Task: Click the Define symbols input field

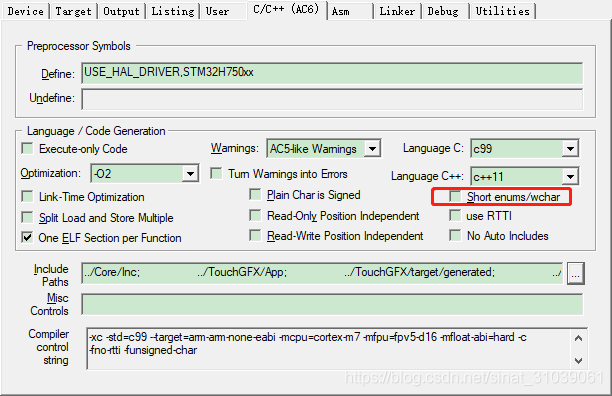Action: click(332, 73)
